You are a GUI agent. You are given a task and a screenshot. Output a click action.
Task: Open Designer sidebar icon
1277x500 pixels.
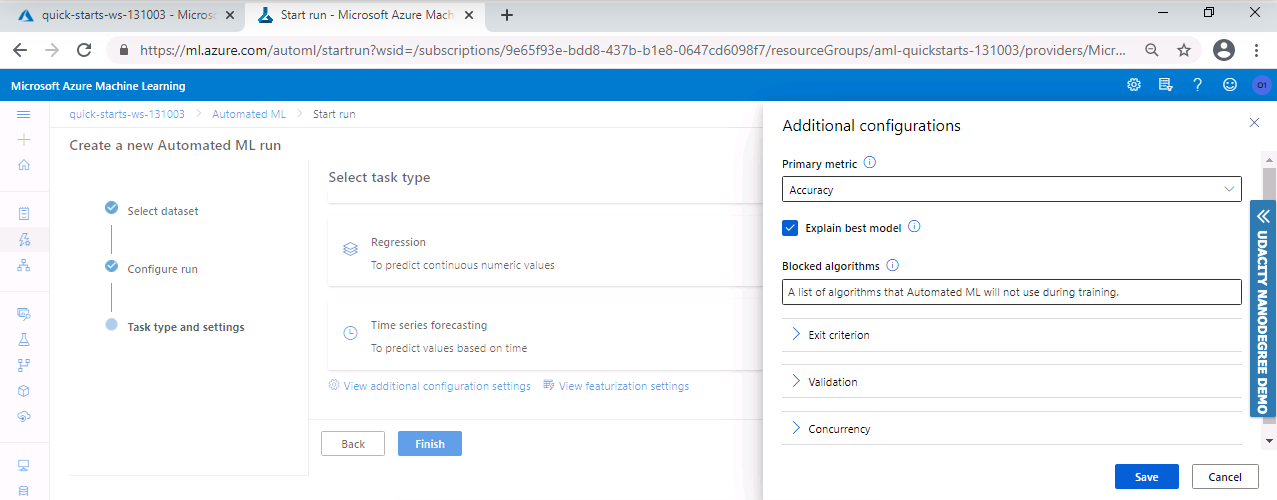point(24,265)
